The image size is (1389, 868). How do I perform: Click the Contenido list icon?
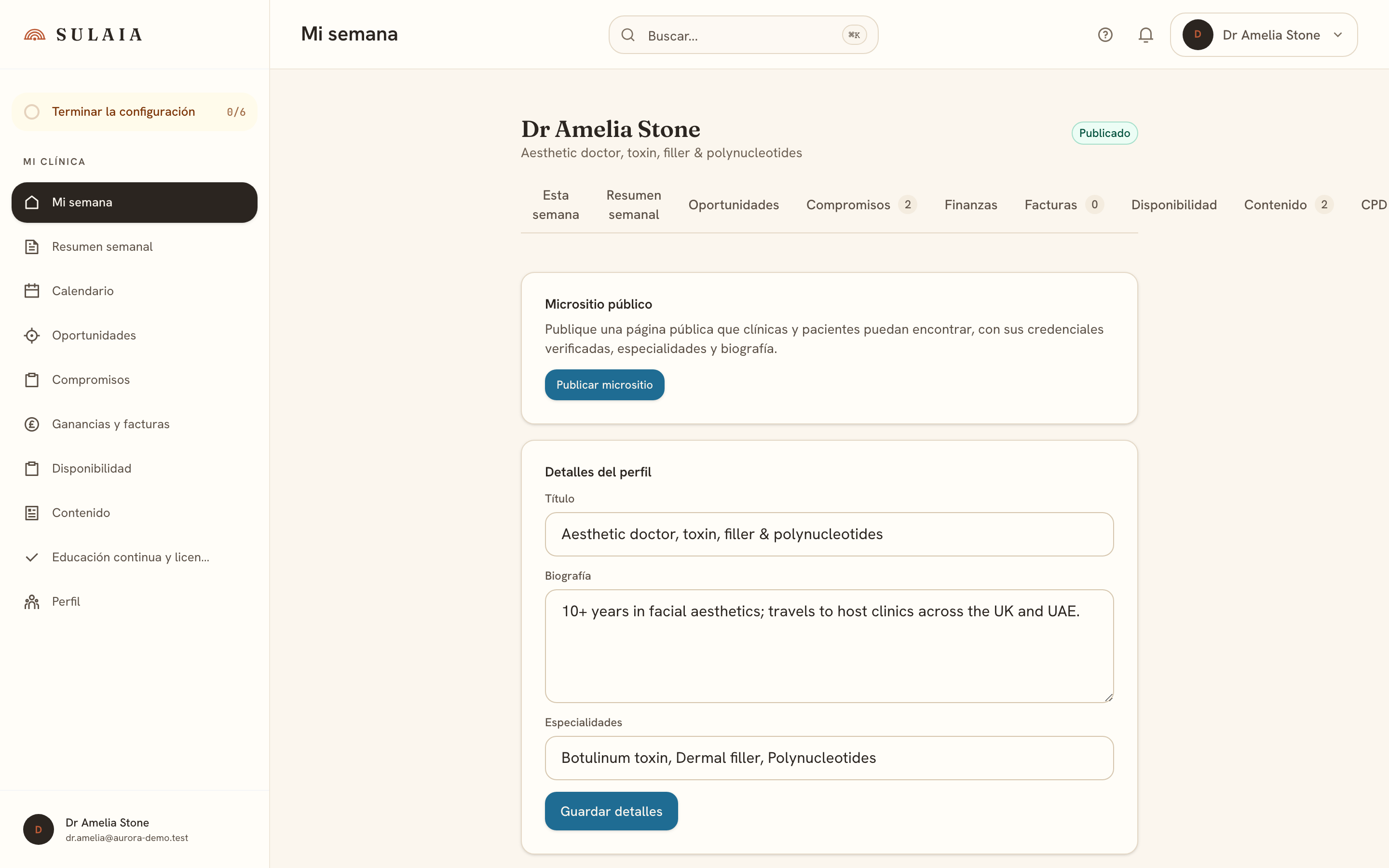coord(32,513)
